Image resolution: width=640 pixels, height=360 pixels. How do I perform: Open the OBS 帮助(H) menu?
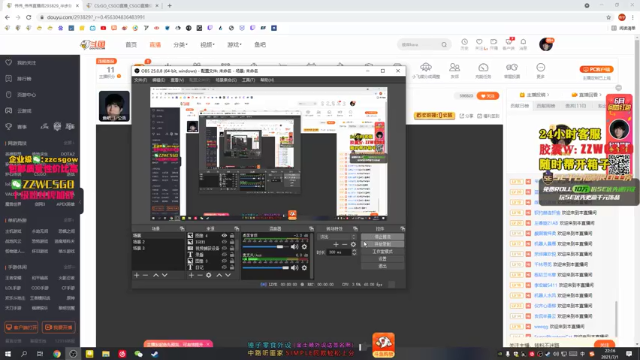267,80
